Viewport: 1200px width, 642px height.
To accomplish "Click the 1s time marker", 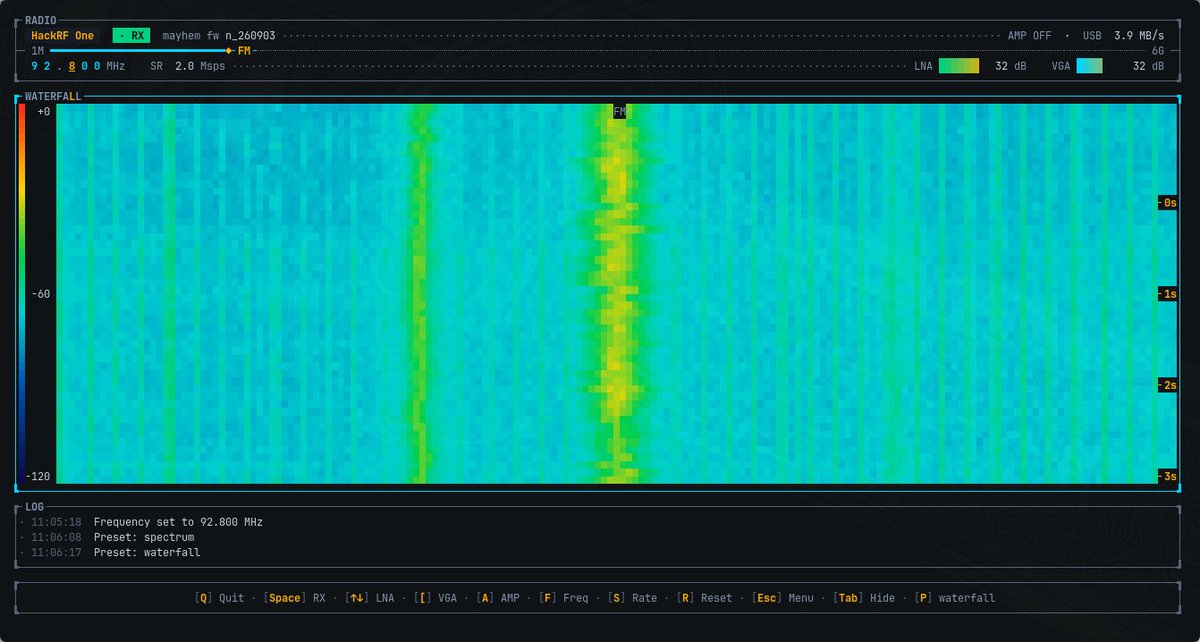I will click(x=1168, y=293).
